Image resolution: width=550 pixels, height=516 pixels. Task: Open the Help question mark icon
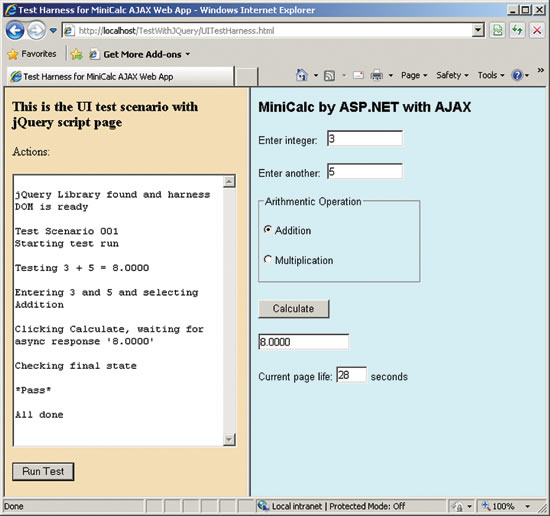517,75
